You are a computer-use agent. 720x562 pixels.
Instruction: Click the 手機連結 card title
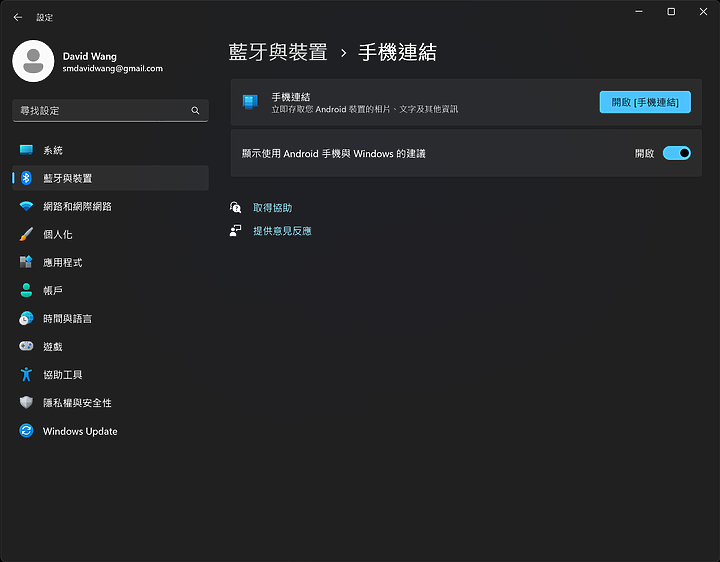coord(291,97)
